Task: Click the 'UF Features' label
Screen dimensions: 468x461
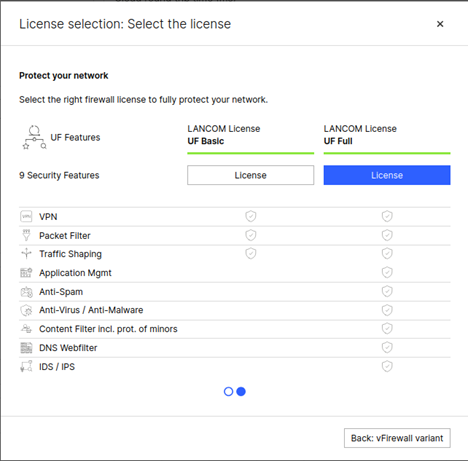Action: [75, 137]
